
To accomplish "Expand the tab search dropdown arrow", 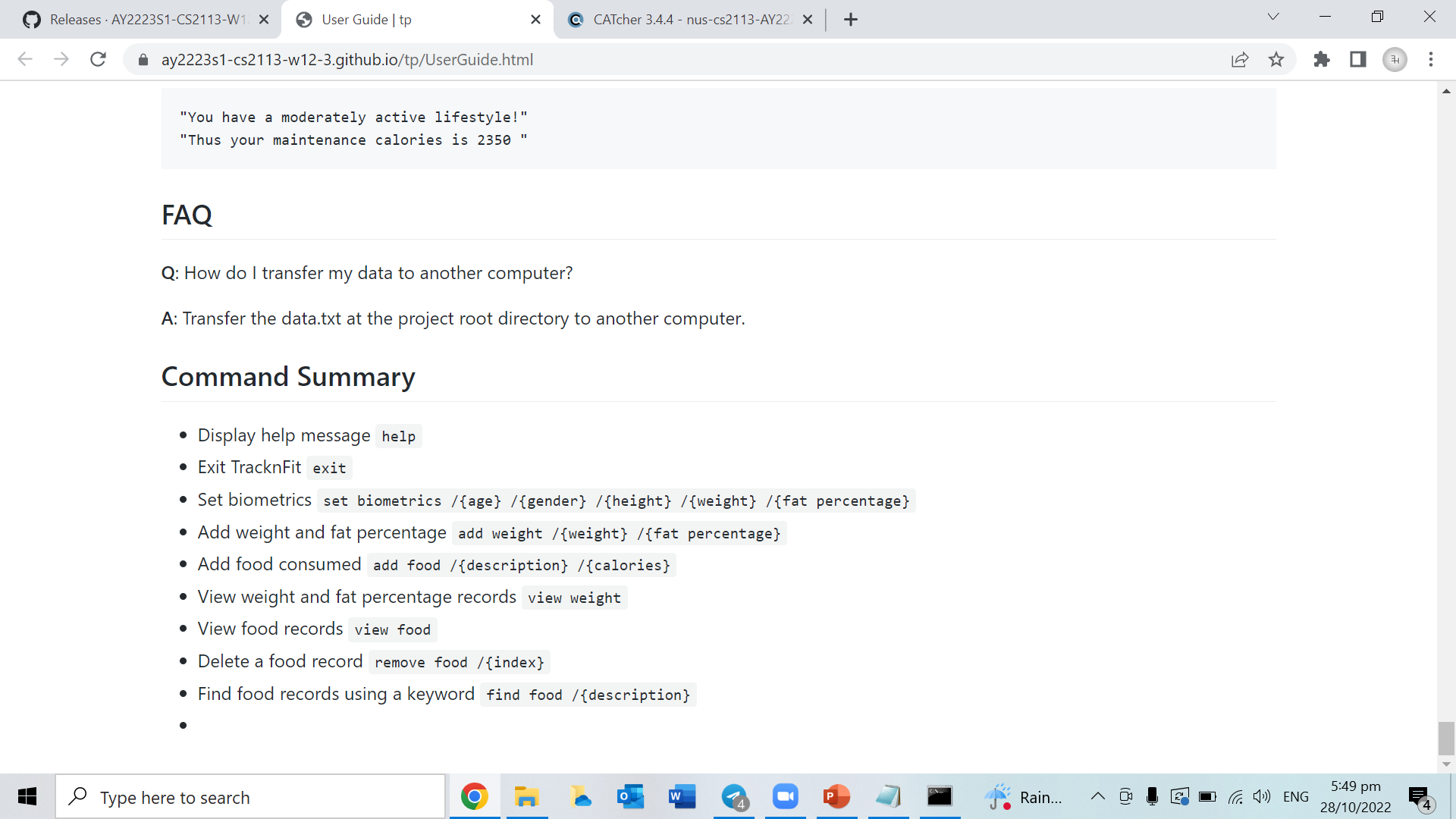I will [1273, 17].
